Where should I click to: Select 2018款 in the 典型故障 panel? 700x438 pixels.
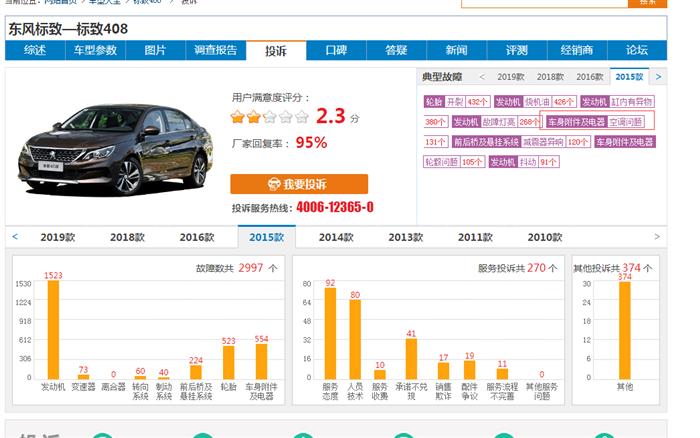(550, 77)
